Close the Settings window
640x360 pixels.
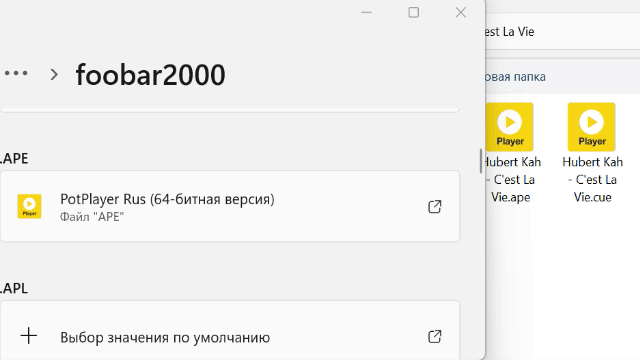coord(461,13)
